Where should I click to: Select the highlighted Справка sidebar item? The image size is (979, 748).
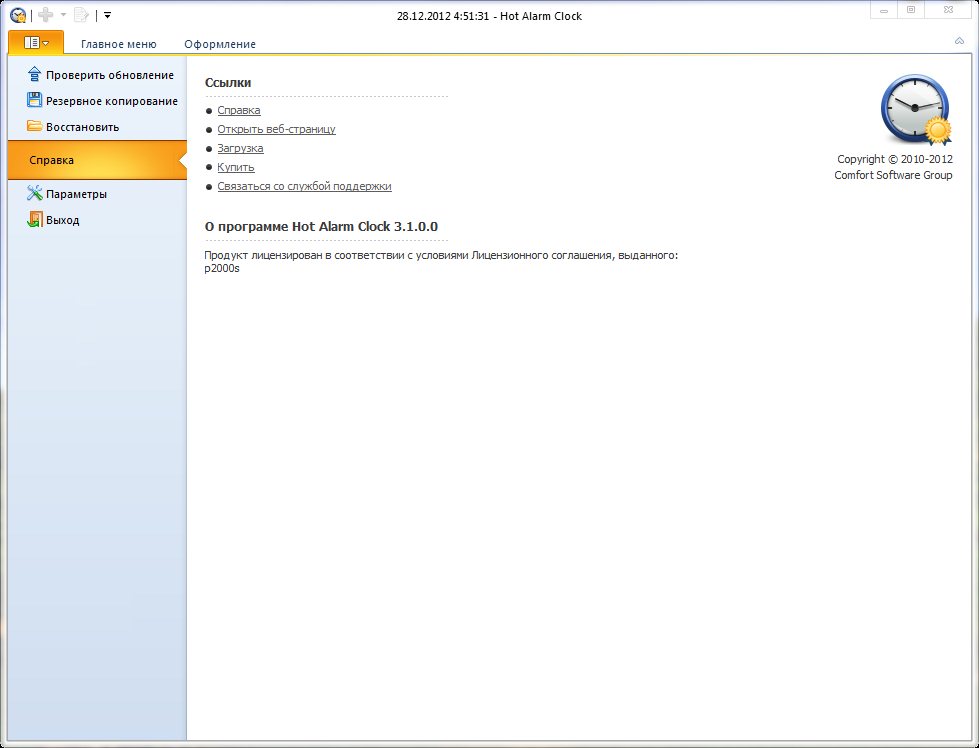(97, 160)
